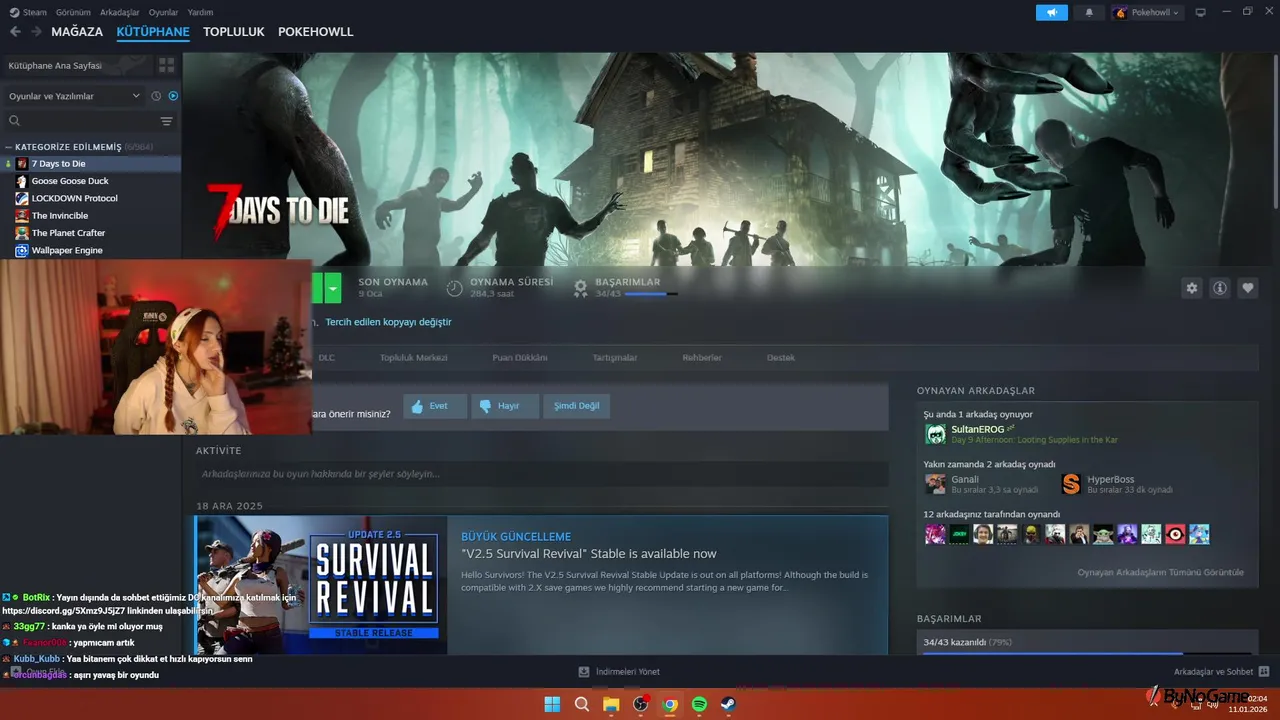Click Tercih edilen kopyayı değiştir link
Viewport: 1280px width, 720px height.
click(388, 322)
